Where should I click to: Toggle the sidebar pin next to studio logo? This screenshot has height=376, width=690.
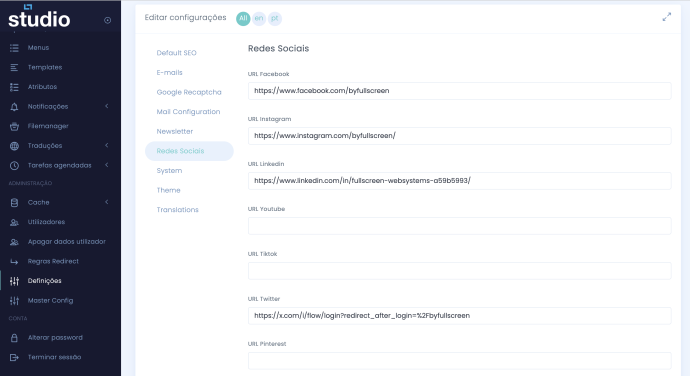point(107,20)
